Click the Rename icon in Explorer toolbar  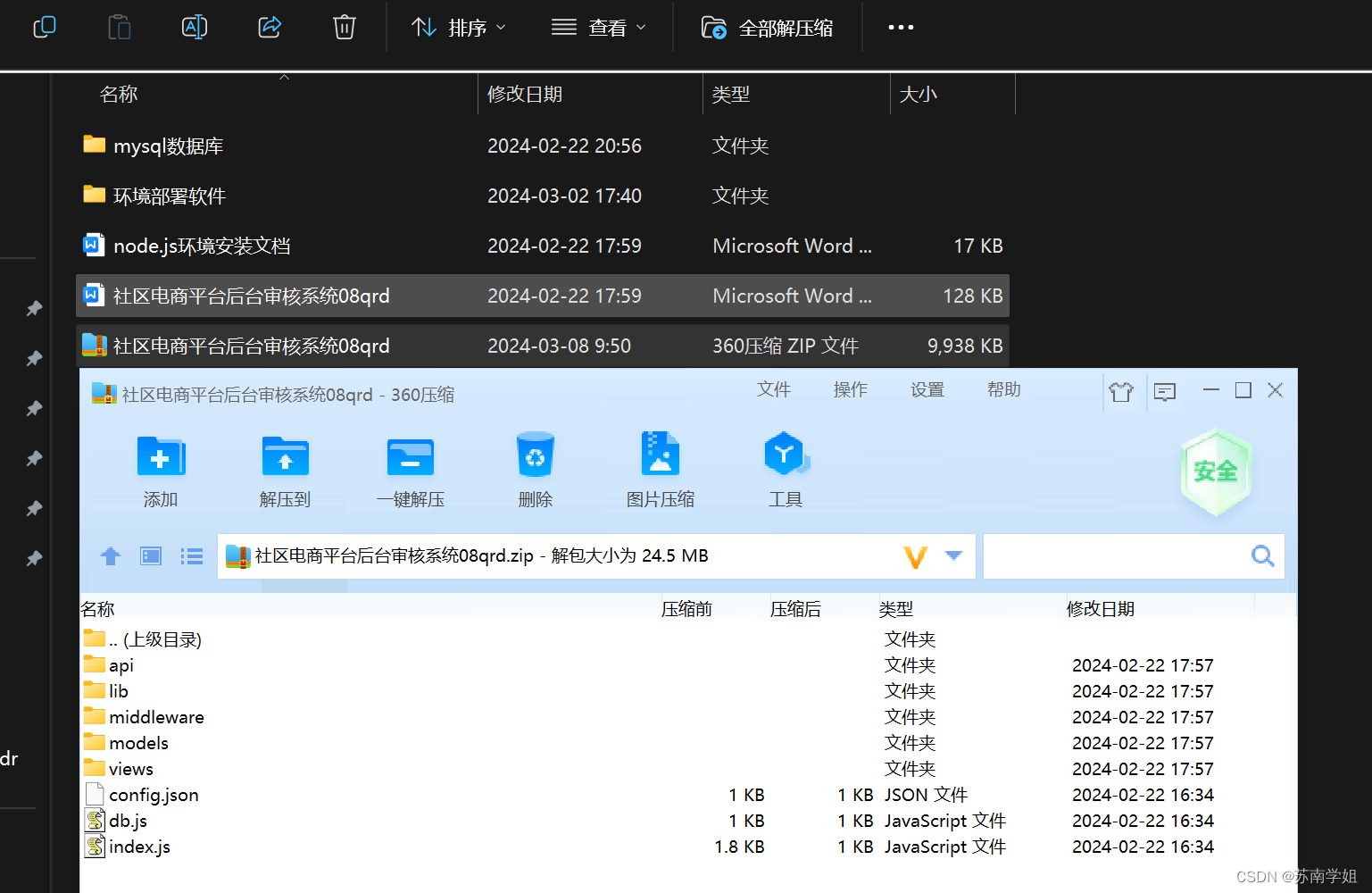tap(195, 27)
